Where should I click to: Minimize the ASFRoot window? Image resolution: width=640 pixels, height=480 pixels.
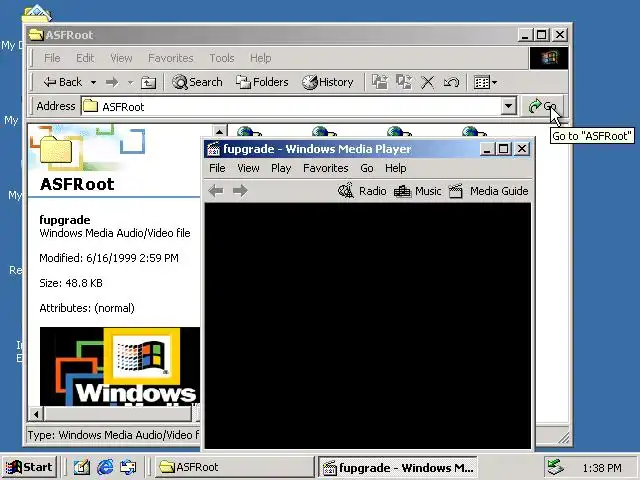point(525,35)
